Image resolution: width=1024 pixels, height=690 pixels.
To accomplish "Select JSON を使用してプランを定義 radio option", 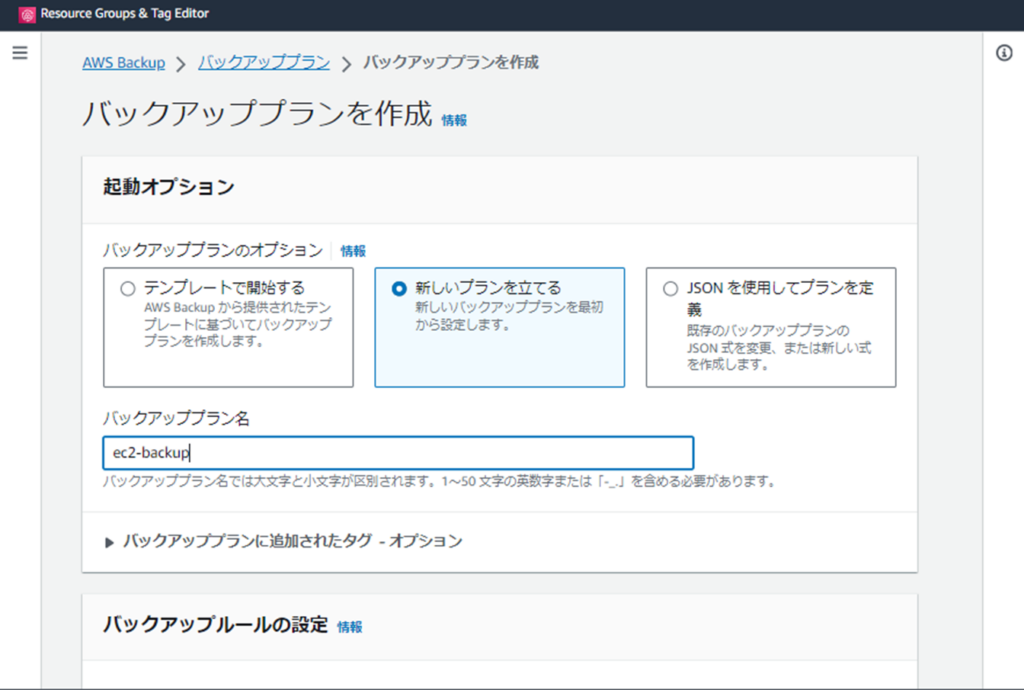I will tap(670, 289).
